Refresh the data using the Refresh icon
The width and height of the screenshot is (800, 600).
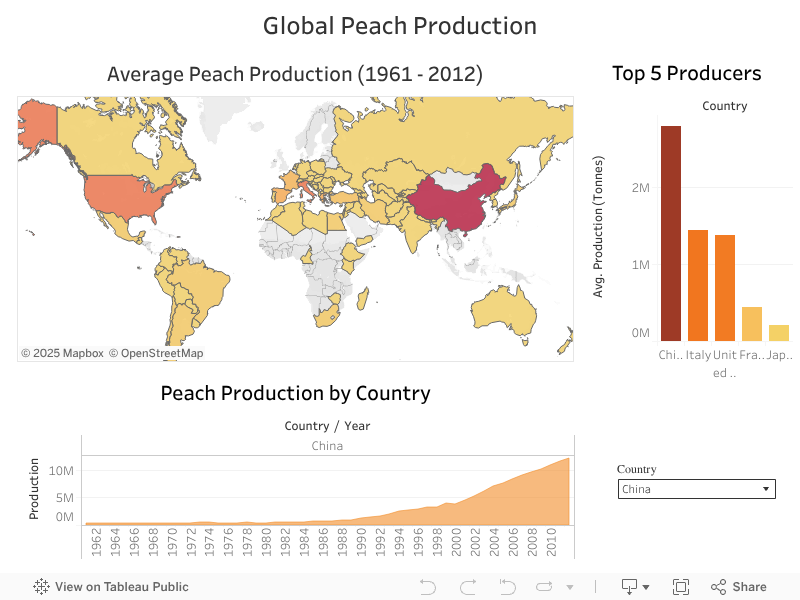(x=546, y=586)
